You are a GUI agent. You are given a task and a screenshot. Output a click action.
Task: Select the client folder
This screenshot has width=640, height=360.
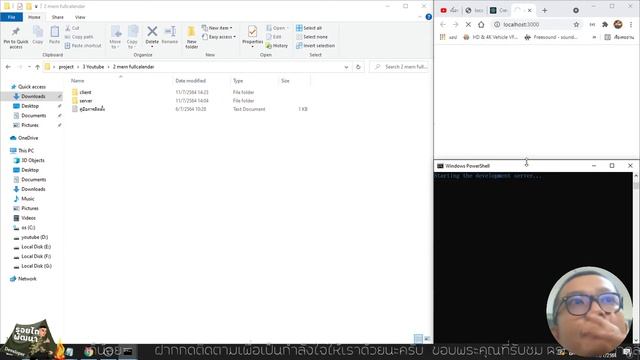point(85,92)
